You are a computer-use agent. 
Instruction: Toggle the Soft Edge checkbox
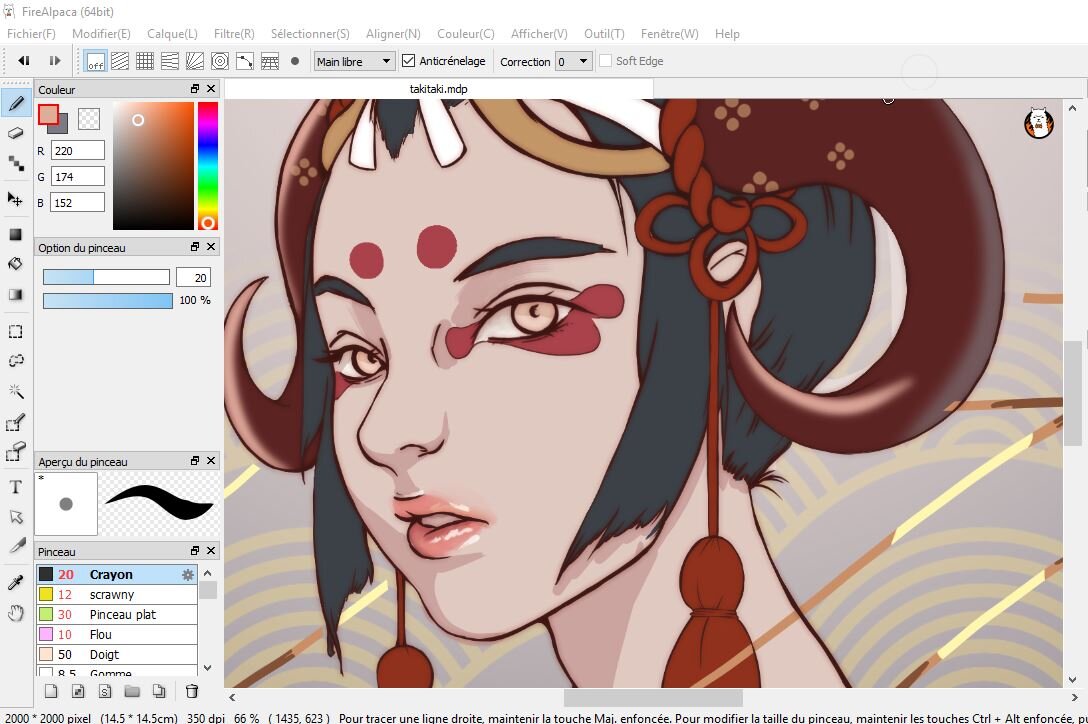tap(605, 61)
